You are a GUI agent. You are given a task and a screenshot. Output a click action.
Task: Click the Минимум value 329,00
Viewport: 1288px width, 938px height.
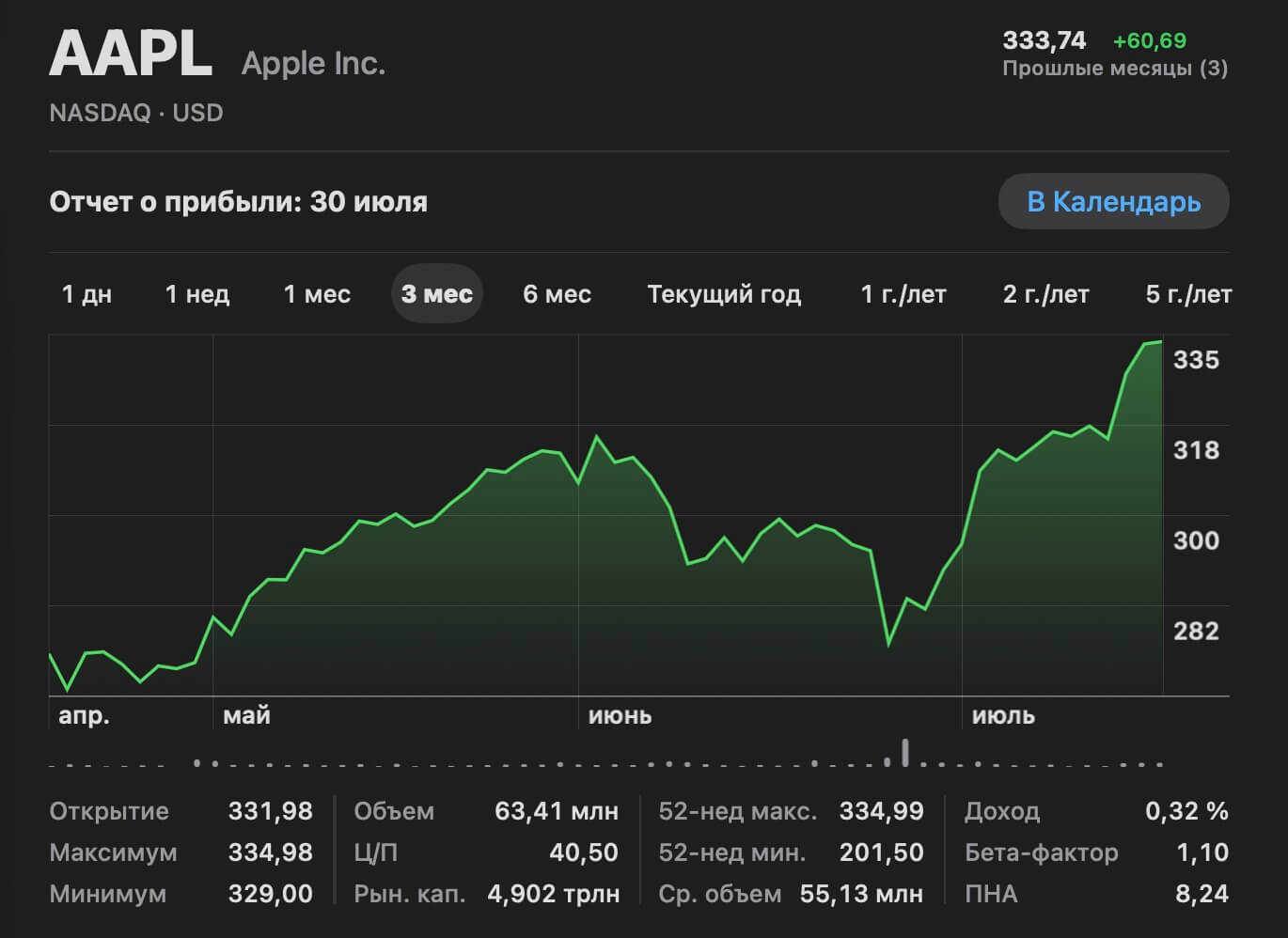point(270,893)
